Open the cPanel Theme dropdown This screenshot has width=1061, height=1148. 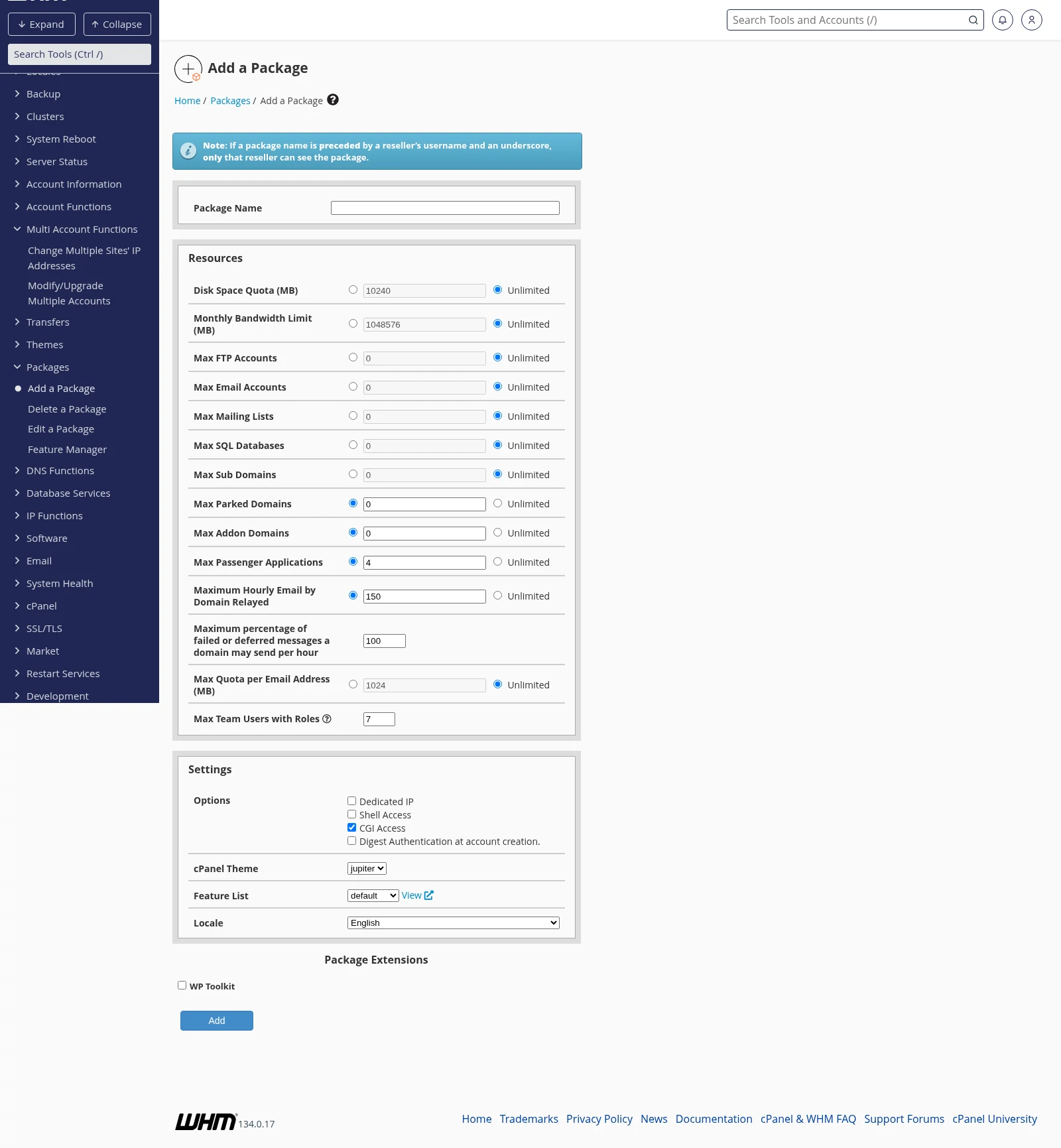pyautogui.click(x=367, y=869)
